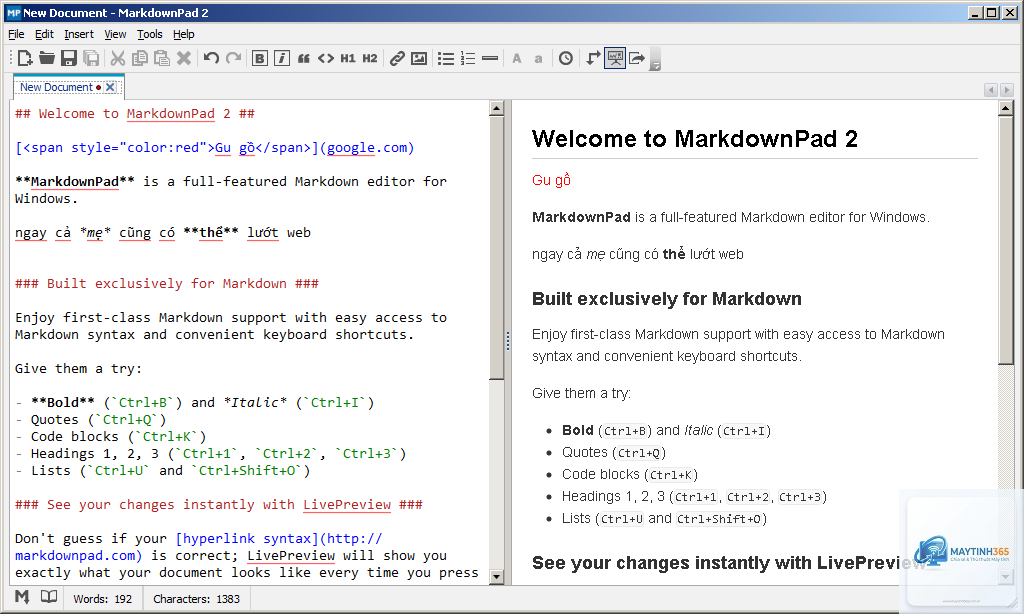This screenshot has height=614, width=1024.
Task: Click the 'Quotes (Ctrl+Q)' preview bullet
Action: [x=614, y=453]
